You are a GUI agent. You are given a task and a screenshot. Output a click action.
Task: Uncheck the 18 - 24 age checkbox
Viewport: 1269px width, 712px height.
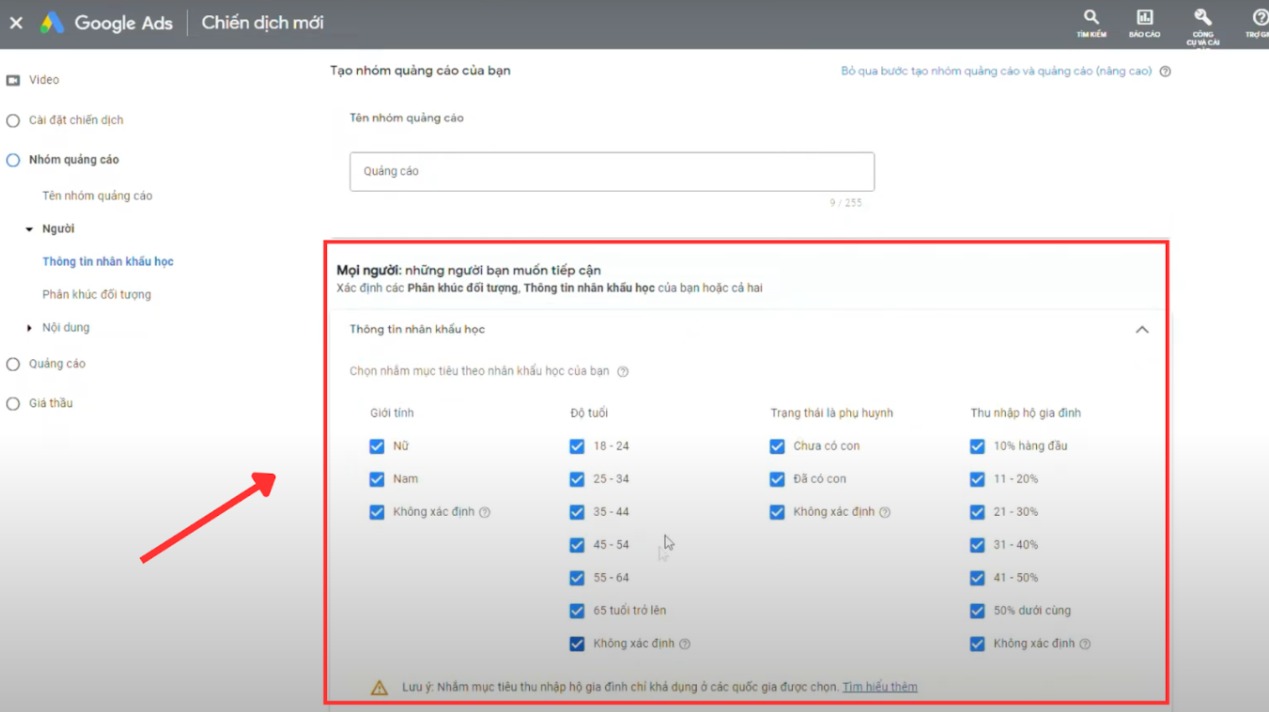click(577, 446)
